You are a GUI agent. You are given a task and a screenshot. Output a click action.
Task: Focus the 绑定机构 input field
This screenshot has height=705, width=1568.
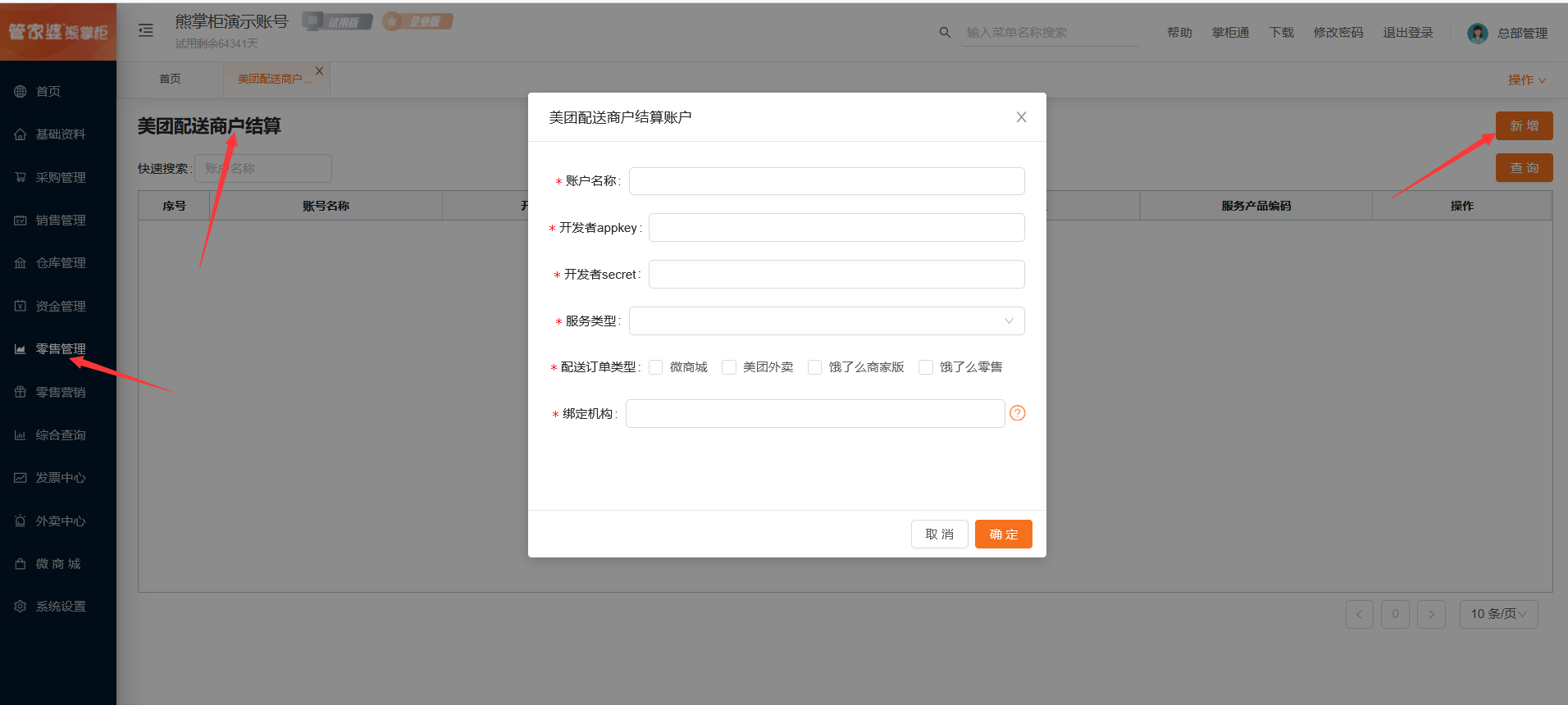[815, 413]
